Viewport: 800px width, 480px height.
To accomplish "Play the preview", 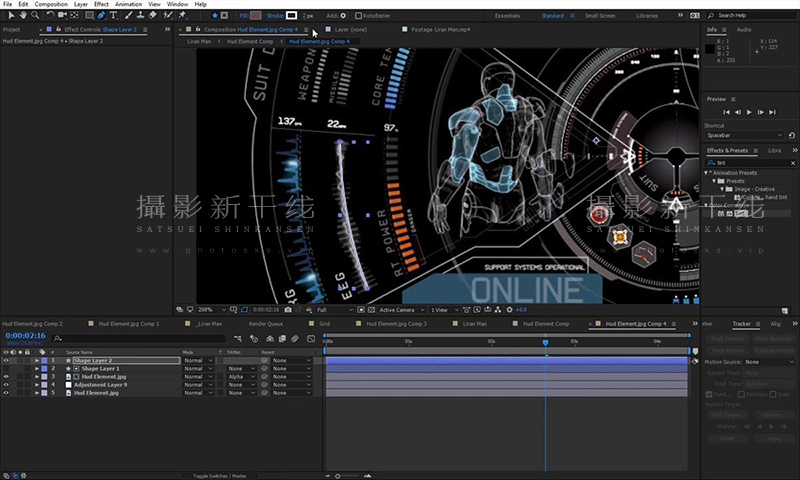I will point(749,112).
